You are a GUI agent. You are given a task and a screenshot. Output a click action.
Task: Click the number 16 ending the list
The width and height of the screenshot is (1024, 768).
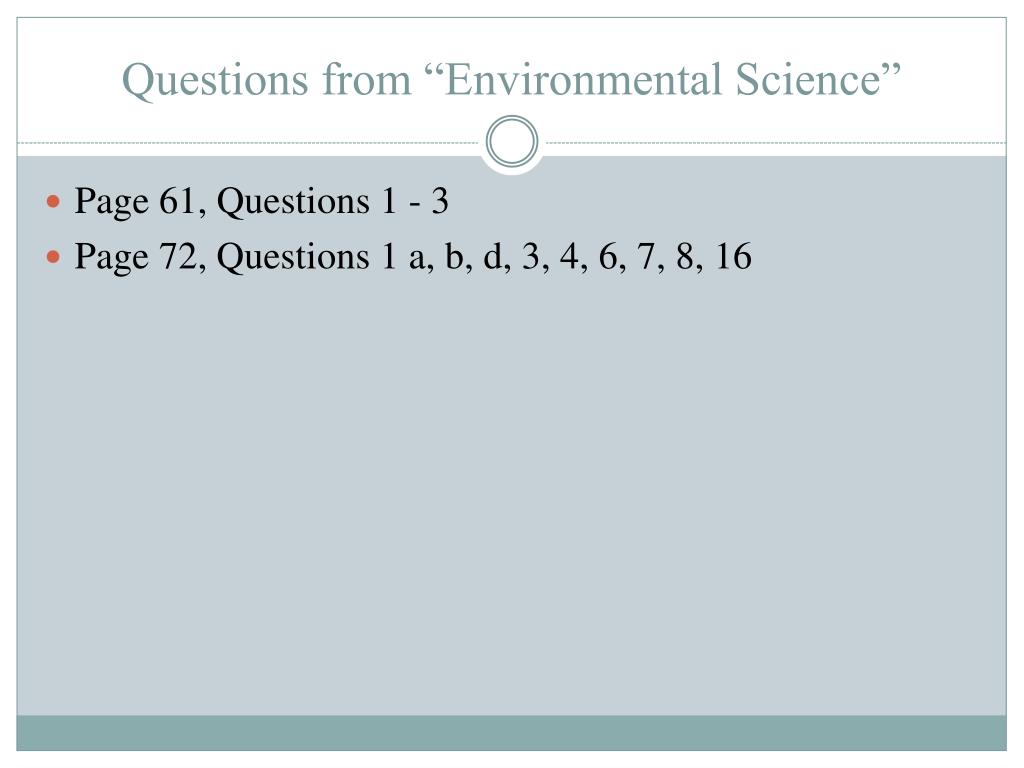pyautogui.click(x=733, y=258)
